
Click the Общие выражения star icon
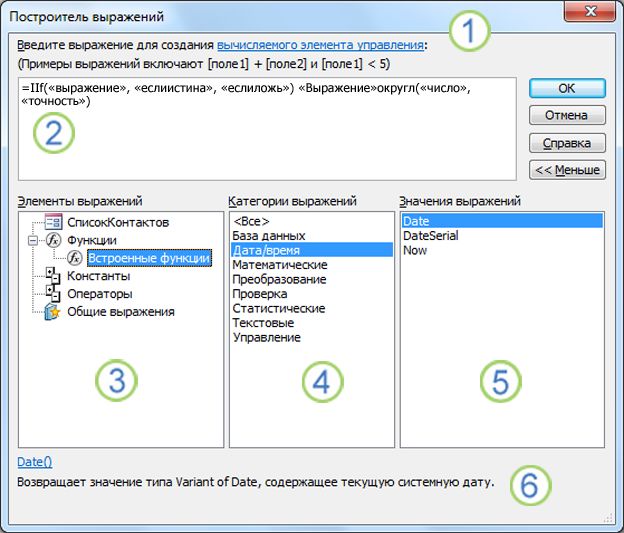coord(53,312)
